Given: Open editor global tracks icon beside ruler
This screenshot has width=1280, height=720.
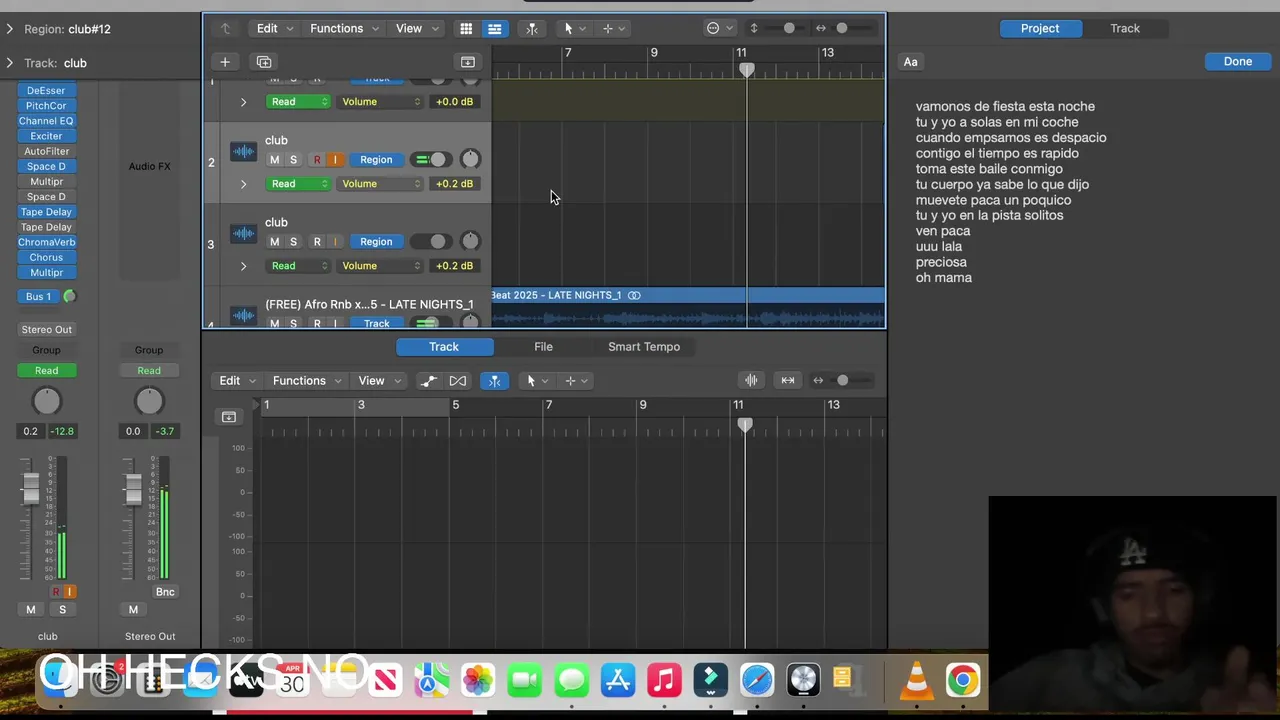Looking at the screenshot, I should coord(229,417).
